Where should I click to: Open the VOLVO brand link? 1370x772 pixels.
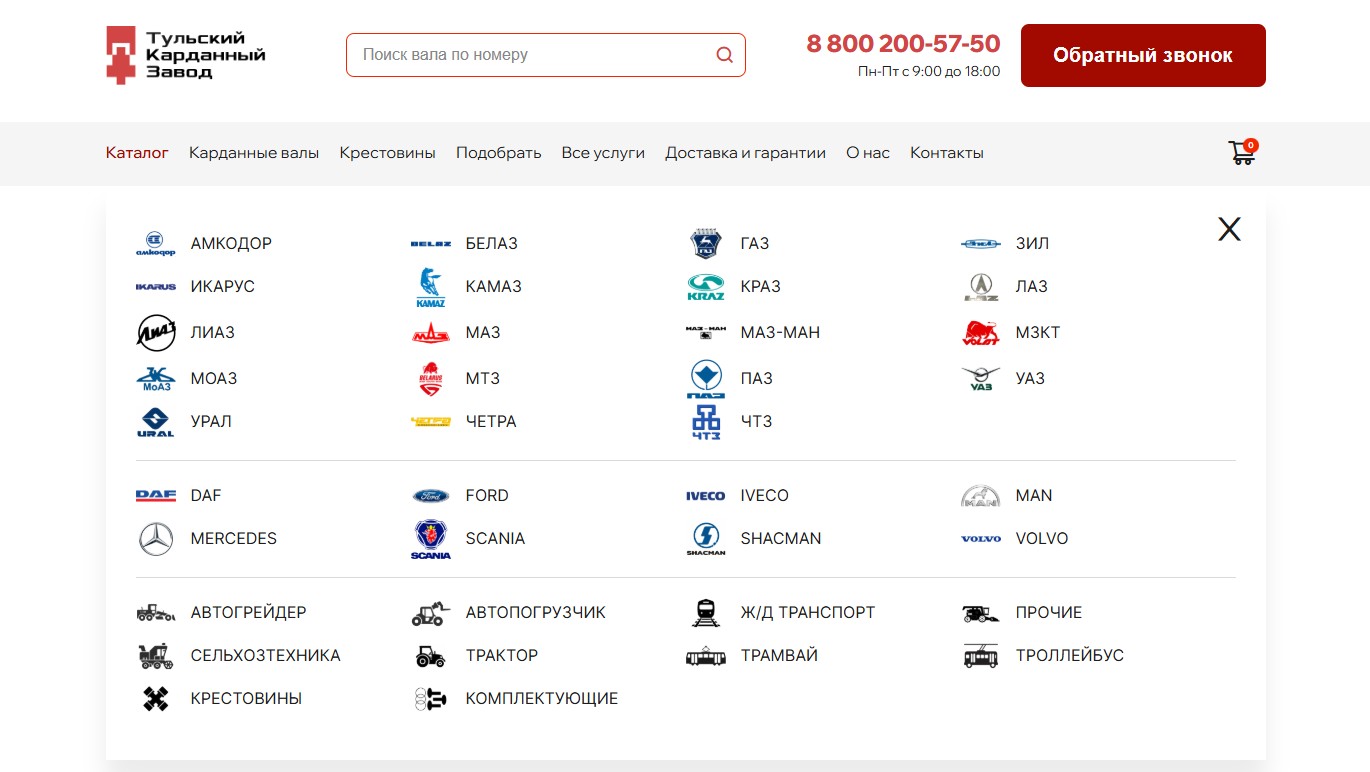click(1041, 539)
